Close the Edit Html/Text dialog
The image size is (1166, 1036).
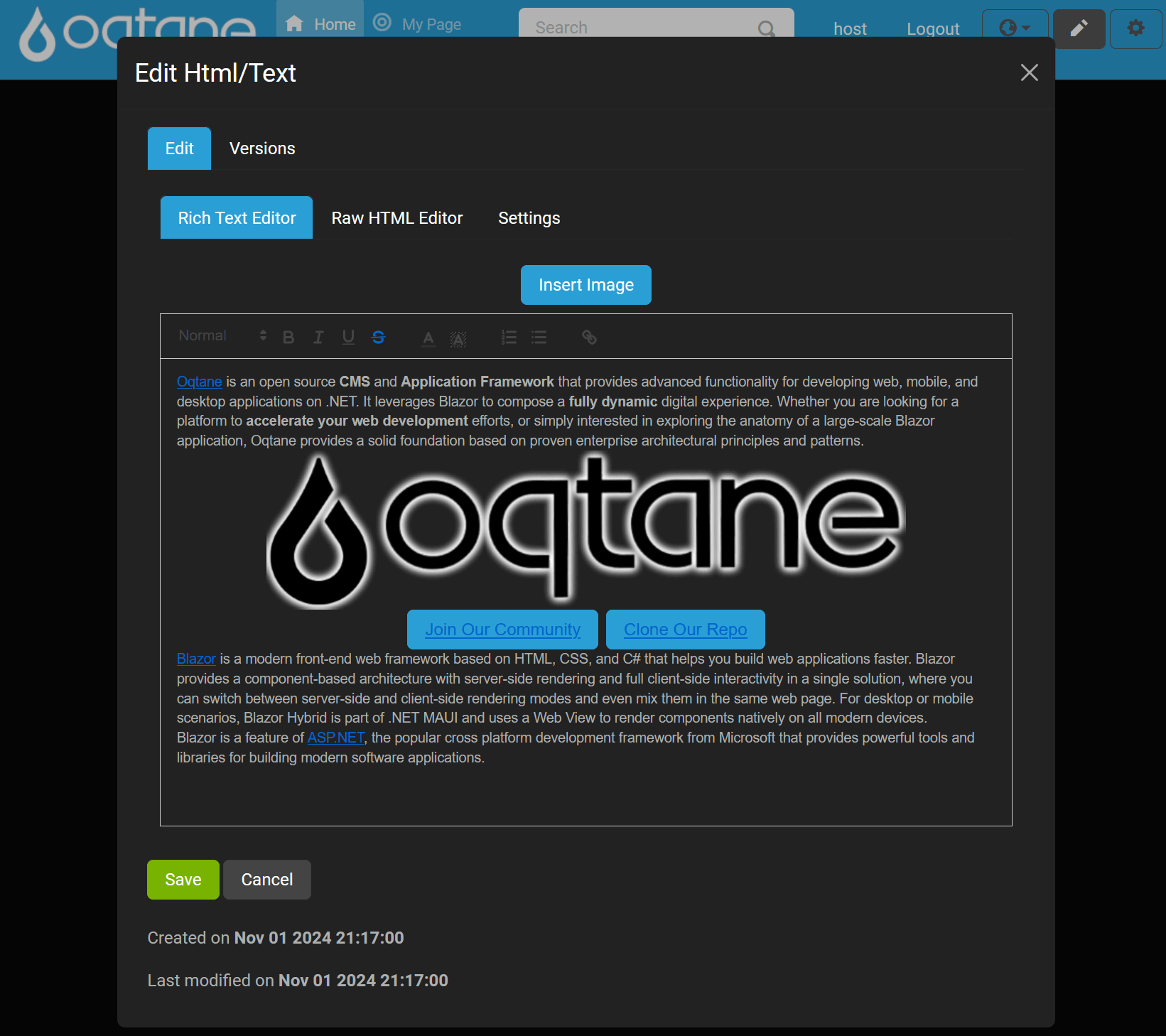(1030, 72)
